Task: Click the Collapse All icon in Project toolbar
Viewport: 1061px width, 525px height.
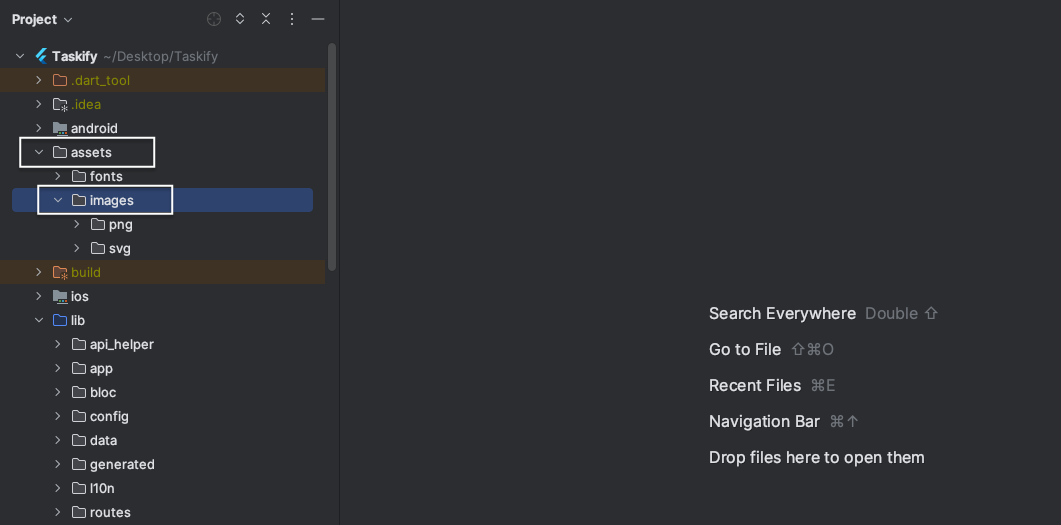Action: [x=266, y=19]
